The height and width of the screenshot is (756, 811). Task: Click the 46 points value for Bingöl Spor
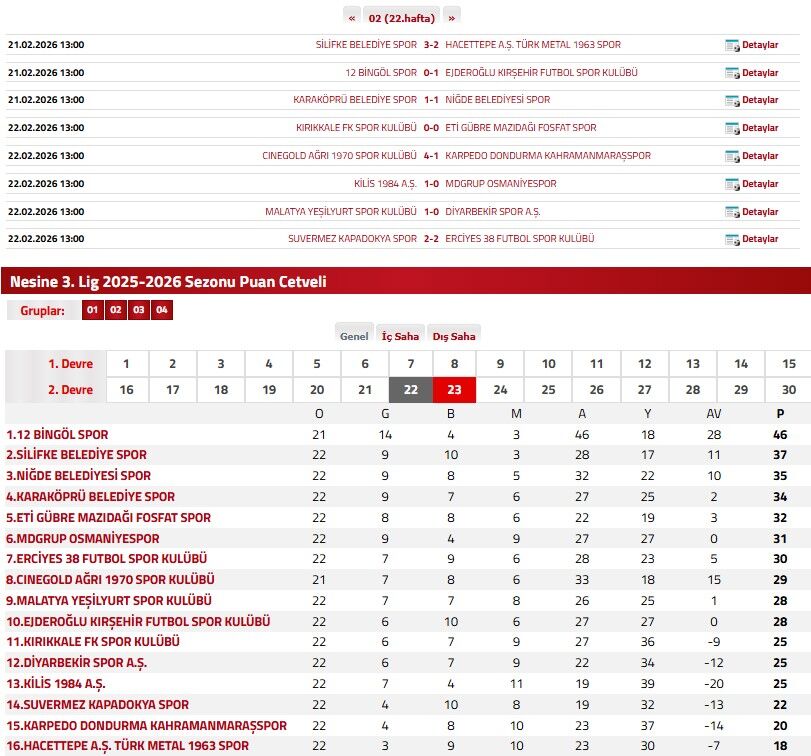[x=780, y=434]
